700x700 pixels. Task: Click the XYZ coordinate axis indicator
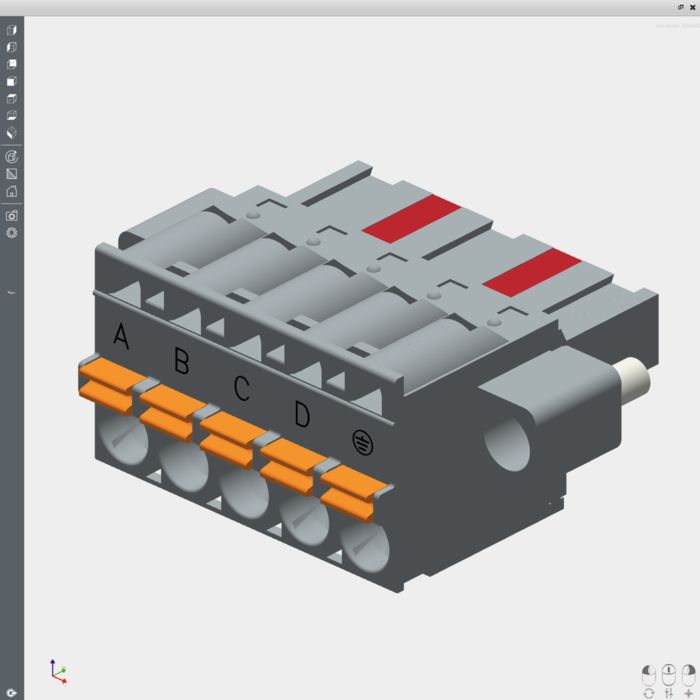(x=58, y=672)
